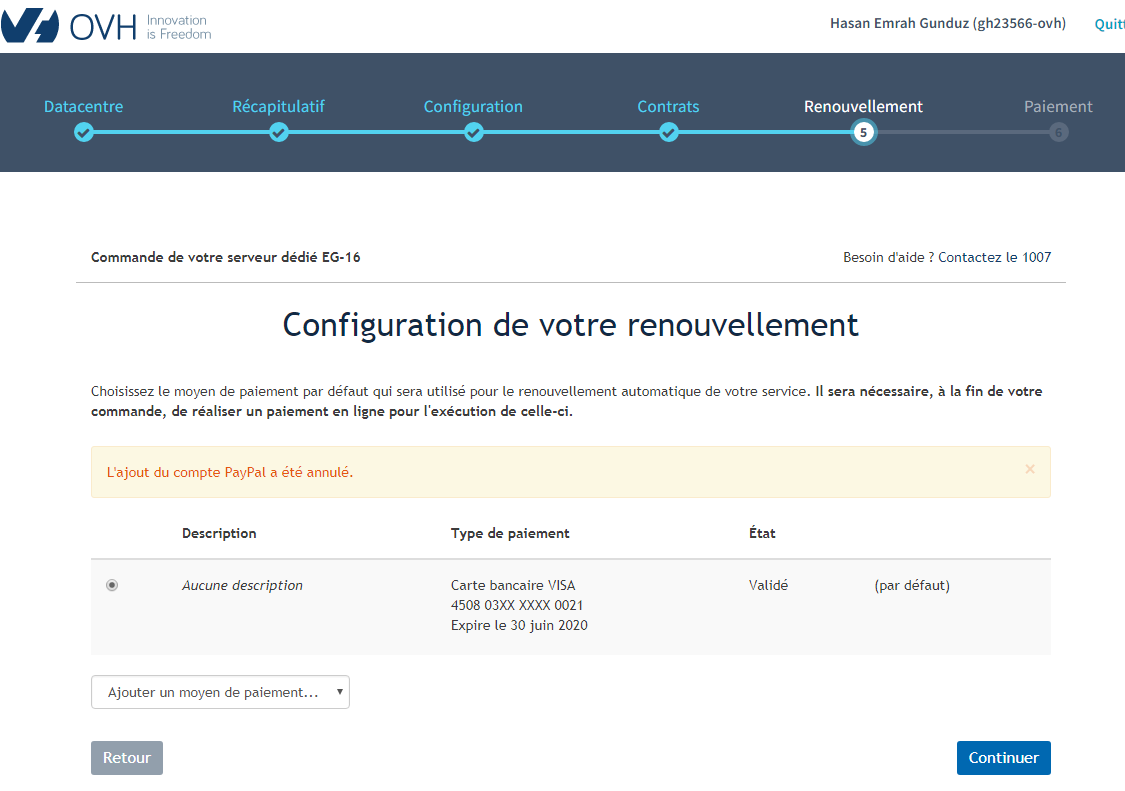Click step 5 Renouvellement circle
1125x791 pixels.
pos(863,132)
